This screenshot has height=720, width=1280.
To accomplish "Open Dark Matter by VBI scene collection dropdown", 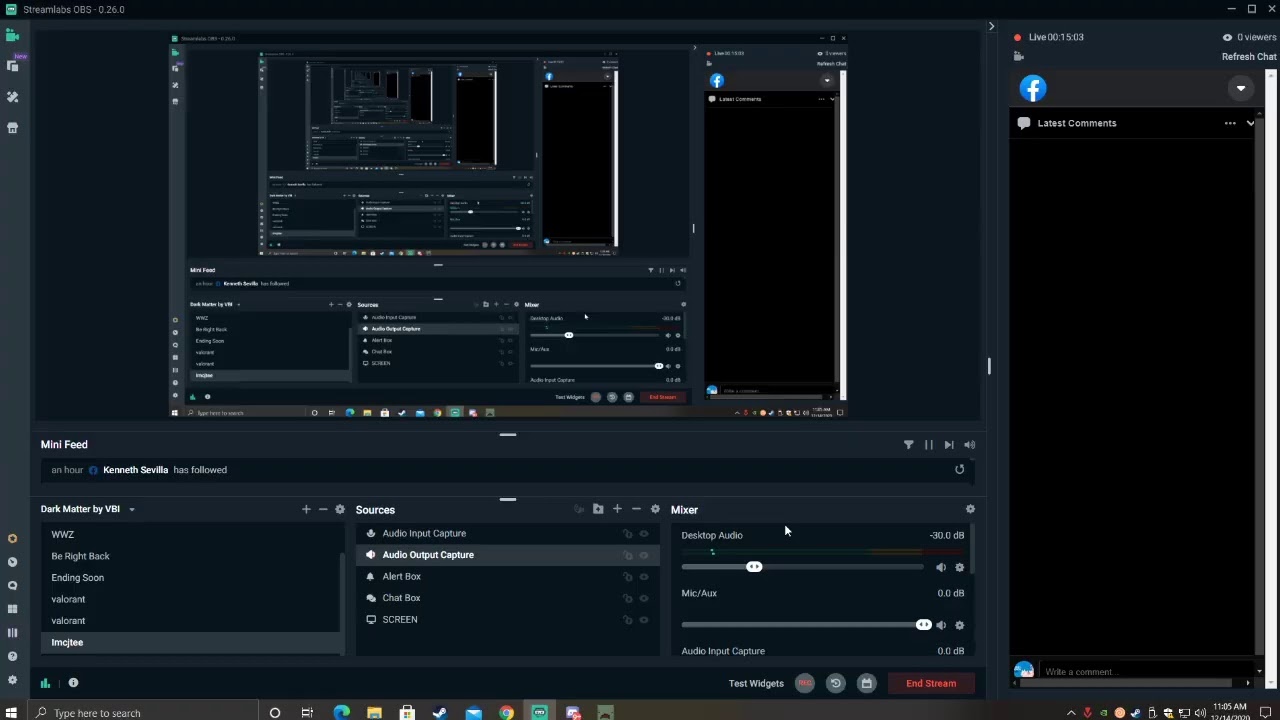I will click(131, 509).
